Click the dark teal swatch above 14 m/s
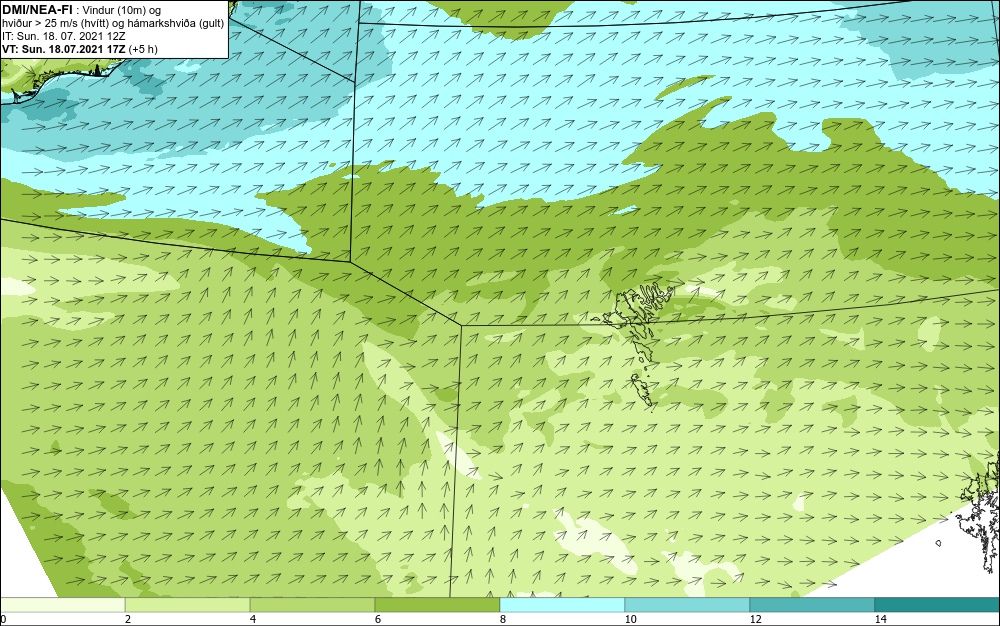Screen dimensions: 1000x626 coord(937,605)
